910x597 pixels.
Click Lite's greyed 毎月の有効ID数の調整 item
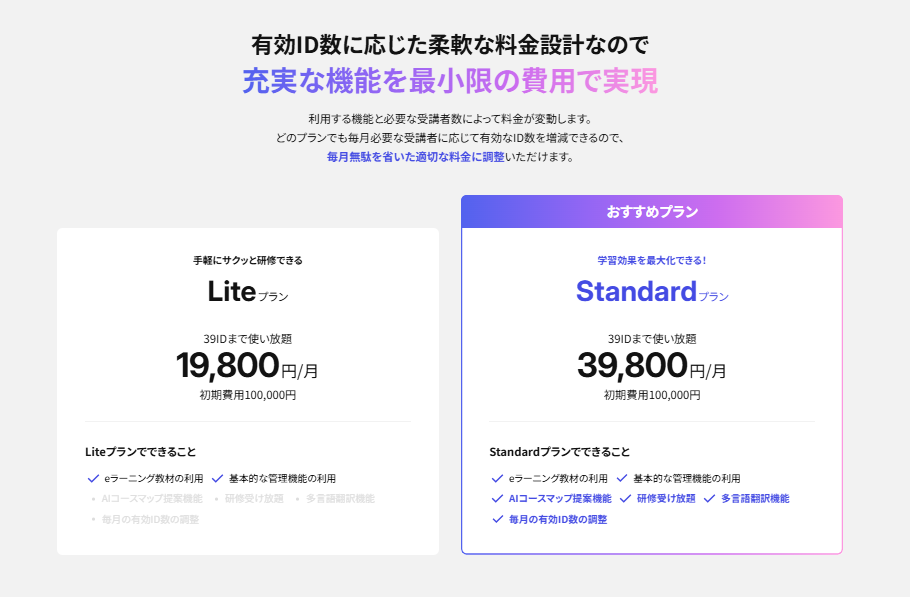tap(150, 519)
